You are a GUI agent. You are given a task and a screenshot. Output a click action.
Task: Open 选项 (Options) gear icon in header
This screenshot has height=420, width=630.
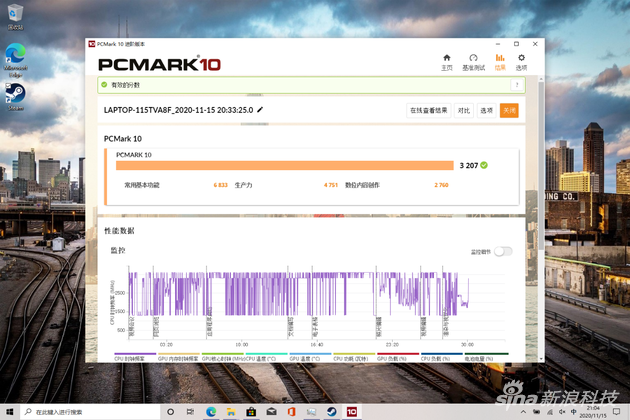pyautogui.click(x=521, y=62)
